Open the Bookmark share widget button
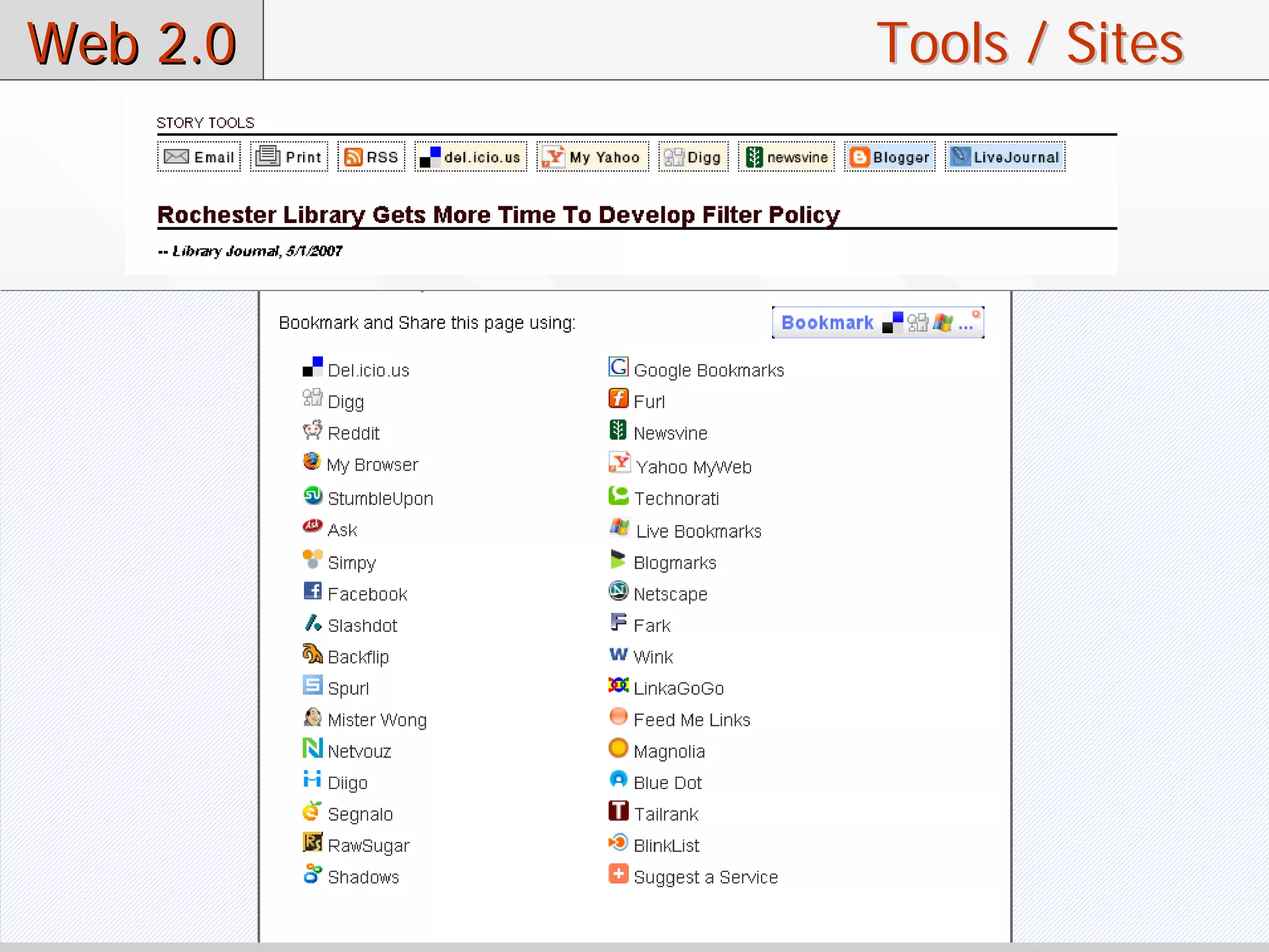The height and width of the screenshot is (952, 1269). pos(877,323)
